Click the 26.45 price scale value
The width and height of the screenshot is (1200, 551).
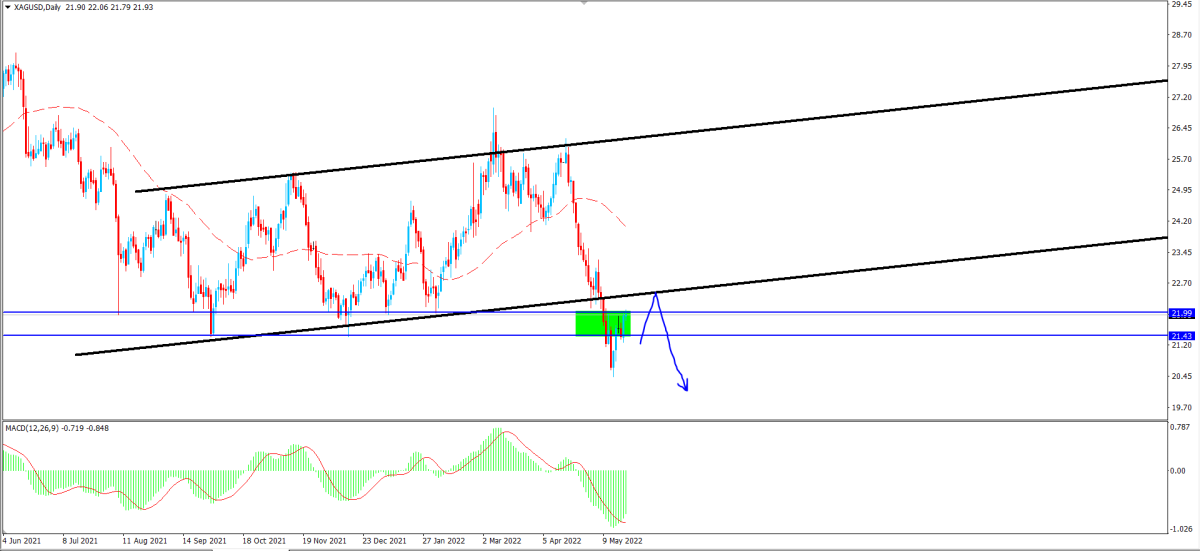pyautogui.click(x=1181, y=128)
